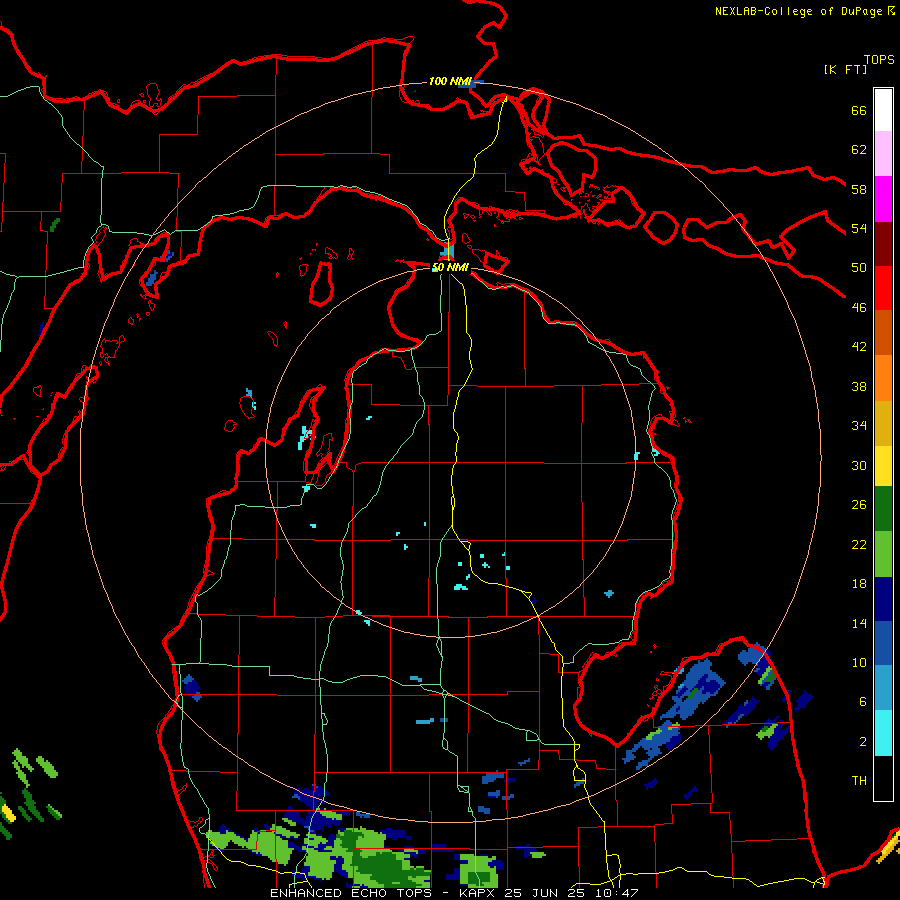Screen dimensions: 900x900
Task: Select the dark orange 42 kft legend swatch
Action: pos(883,333)
